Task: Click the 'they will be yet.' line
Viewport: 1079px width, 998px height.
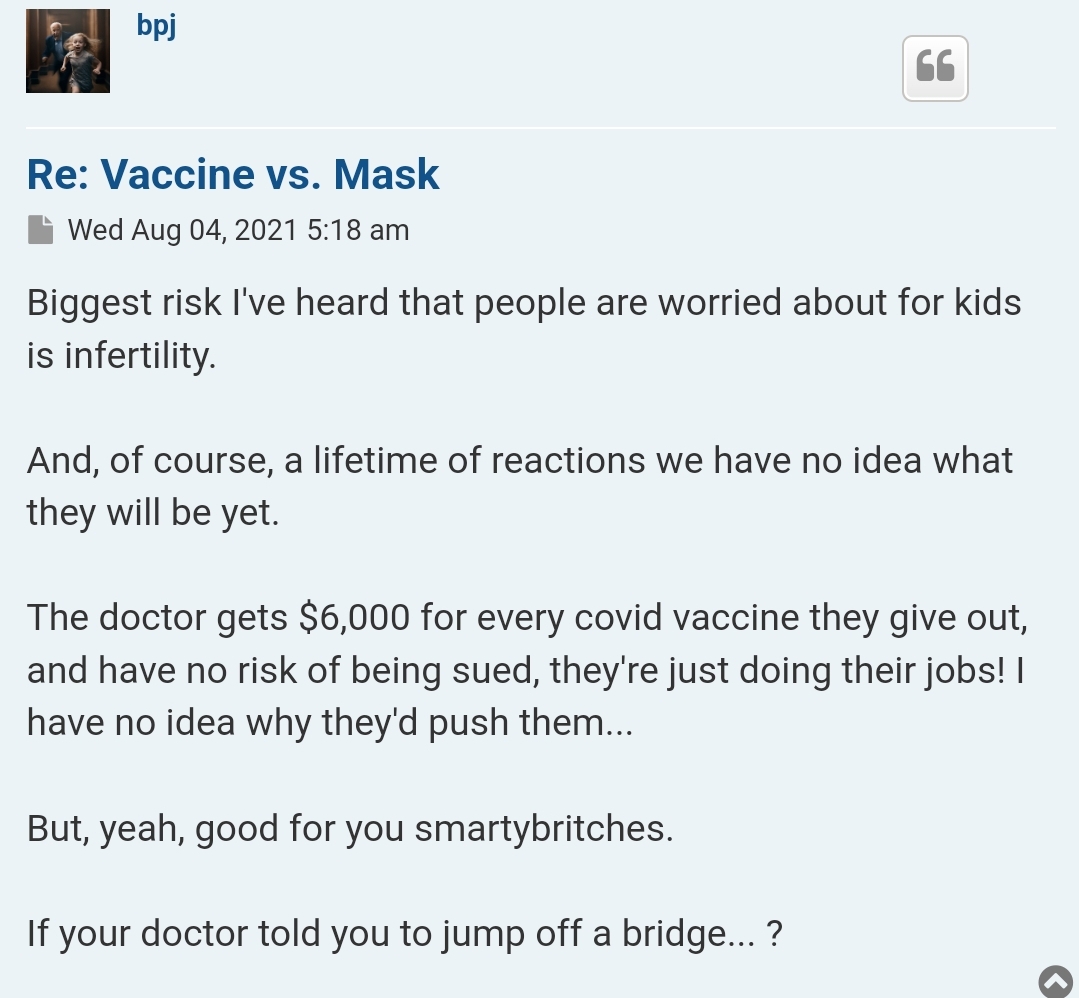Action: point(153,513)
